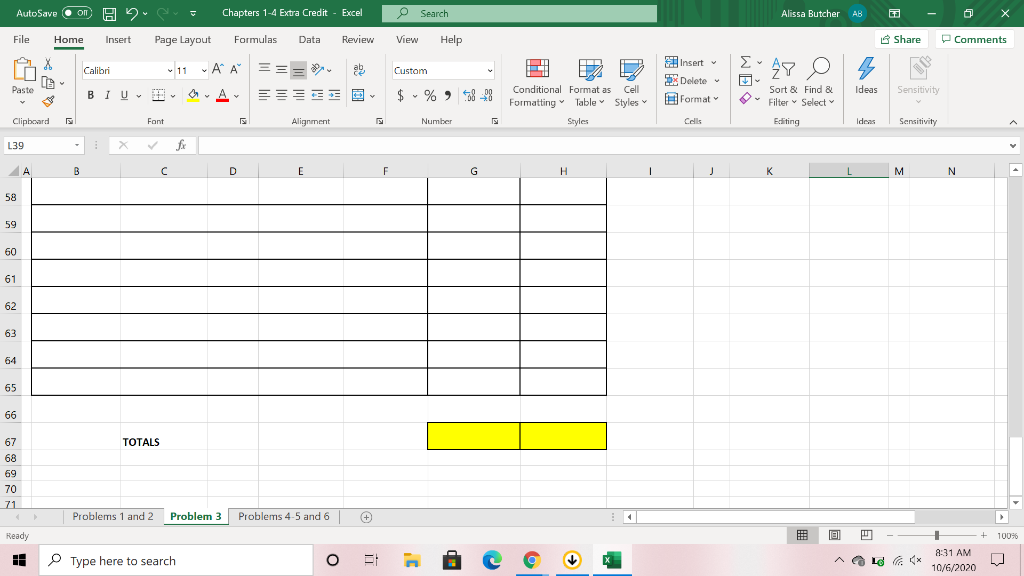Open Find & Select magnifier
Screen dimensions: 1024x576
(818, 82)
